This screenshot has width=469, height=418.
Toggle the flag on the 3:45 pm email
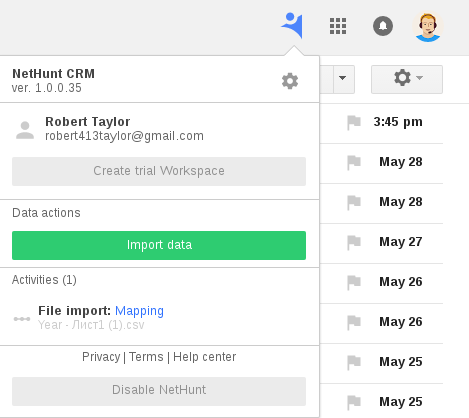coord(354,122)
